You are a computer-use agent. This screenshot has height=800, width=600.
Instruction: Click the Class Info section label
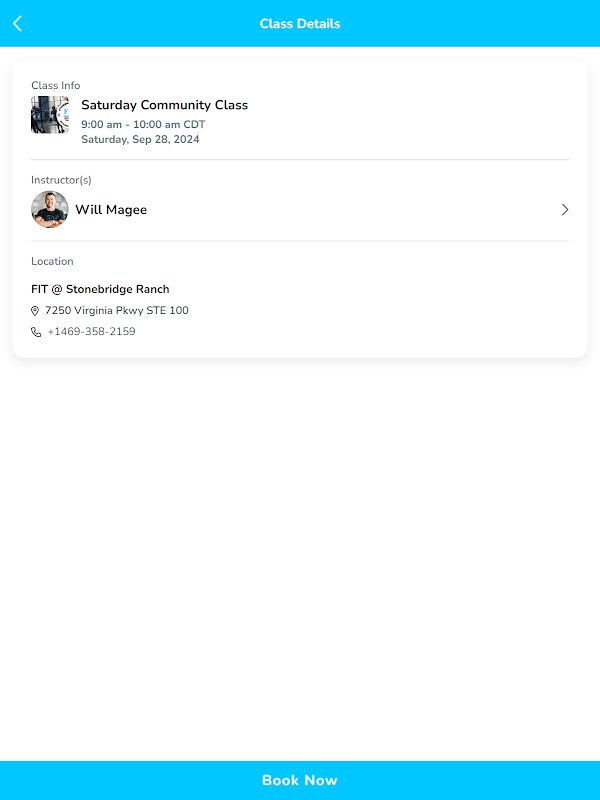pos(56,86)
